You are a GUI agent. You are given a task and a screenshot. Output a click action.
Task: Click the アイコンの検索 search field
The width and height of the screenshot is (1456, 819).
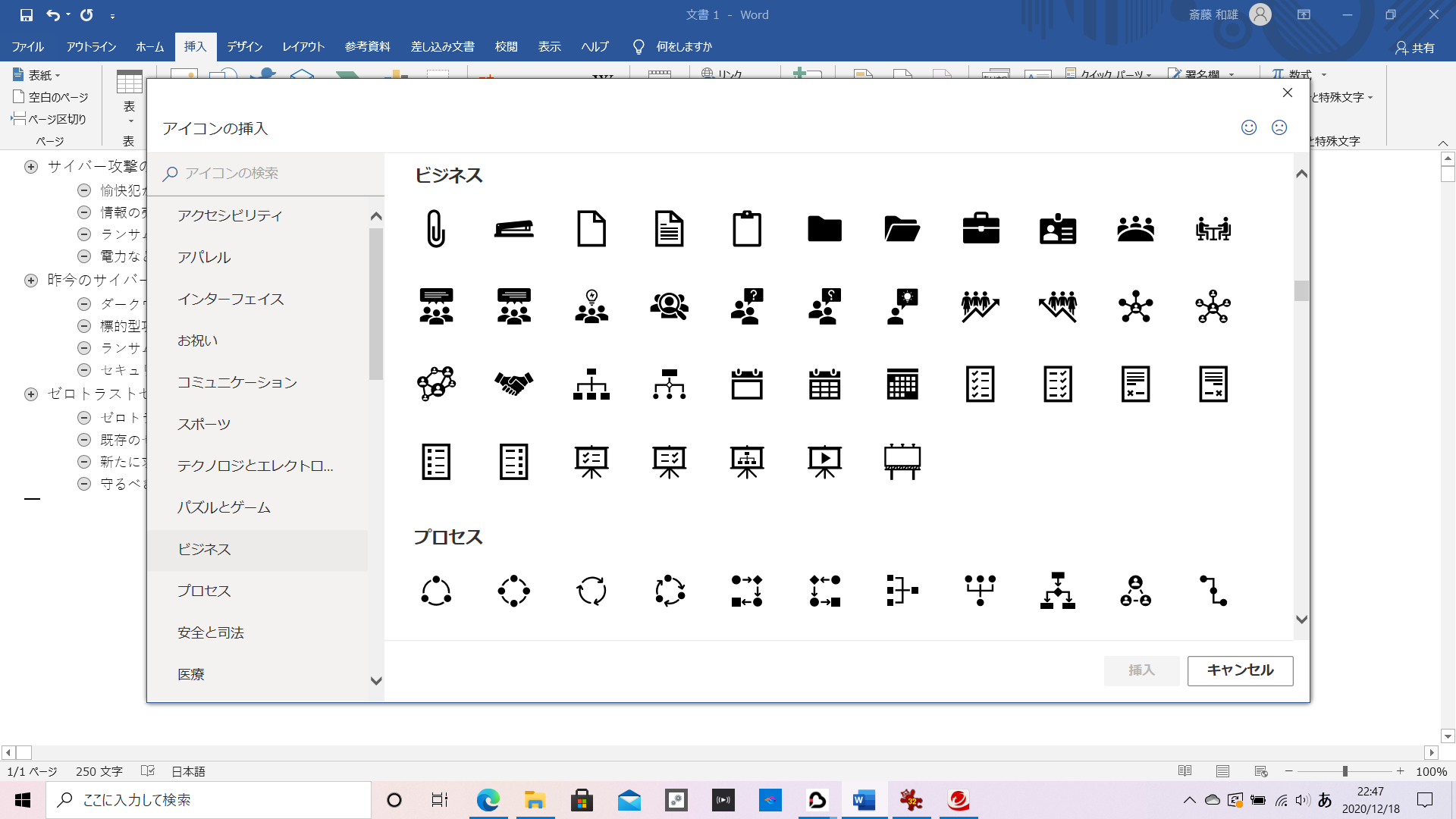click(x=265, y=174)
